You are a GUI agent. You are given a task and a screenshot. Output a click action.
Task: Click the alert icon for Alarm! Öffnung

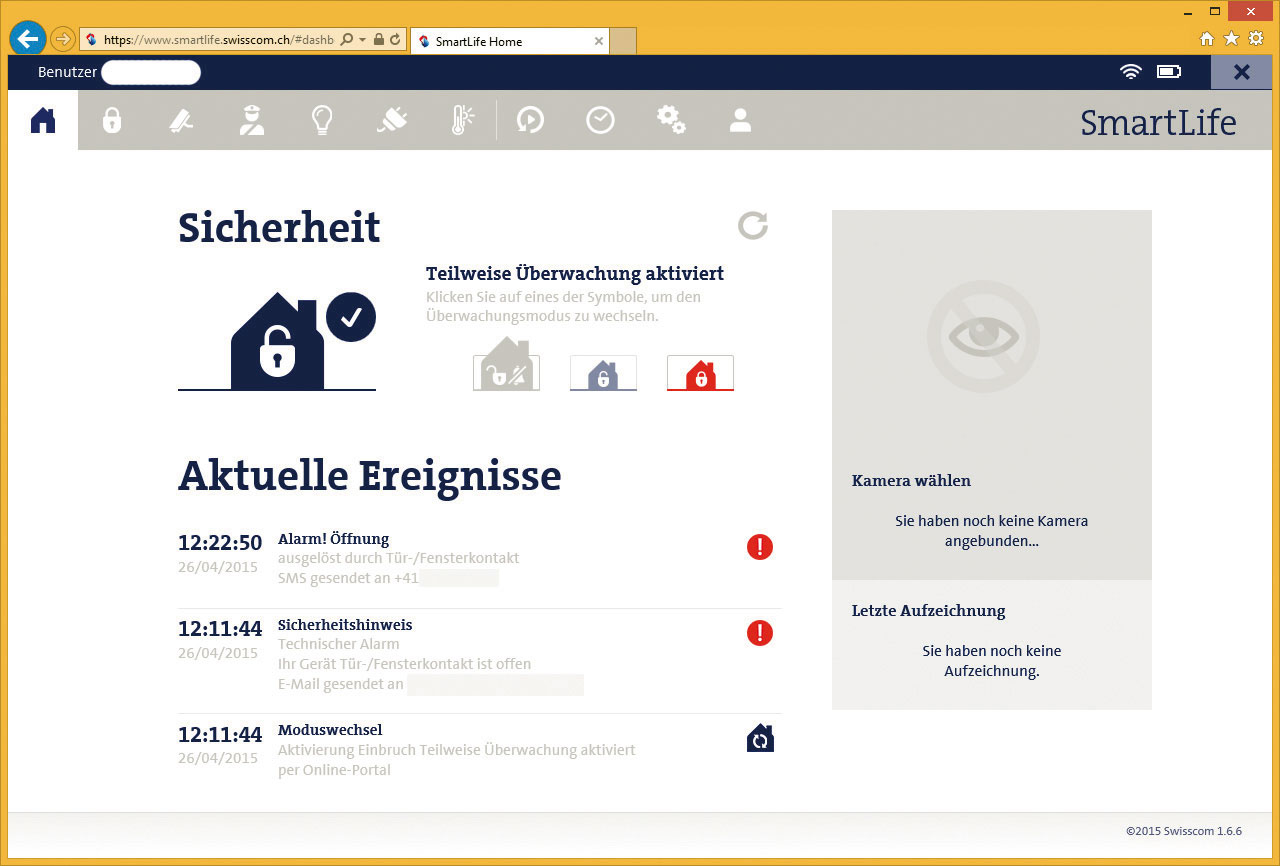tap(760, 547)
